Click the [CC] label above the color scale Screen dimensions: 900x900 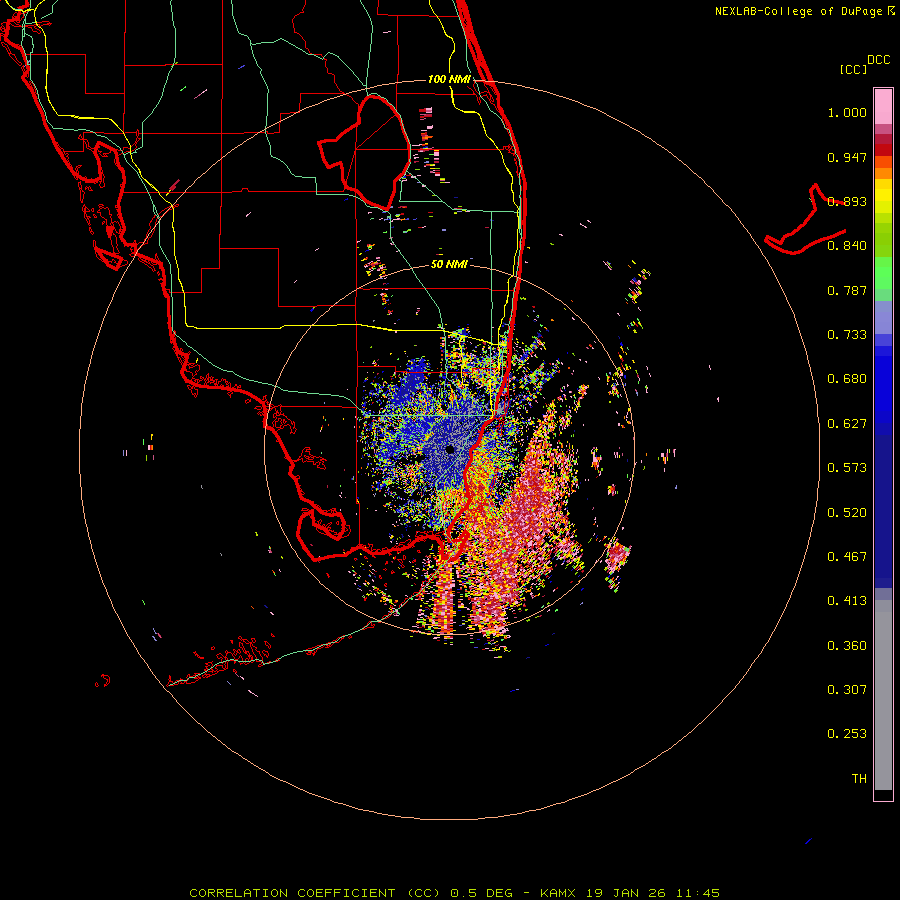[x=853, y=70]
